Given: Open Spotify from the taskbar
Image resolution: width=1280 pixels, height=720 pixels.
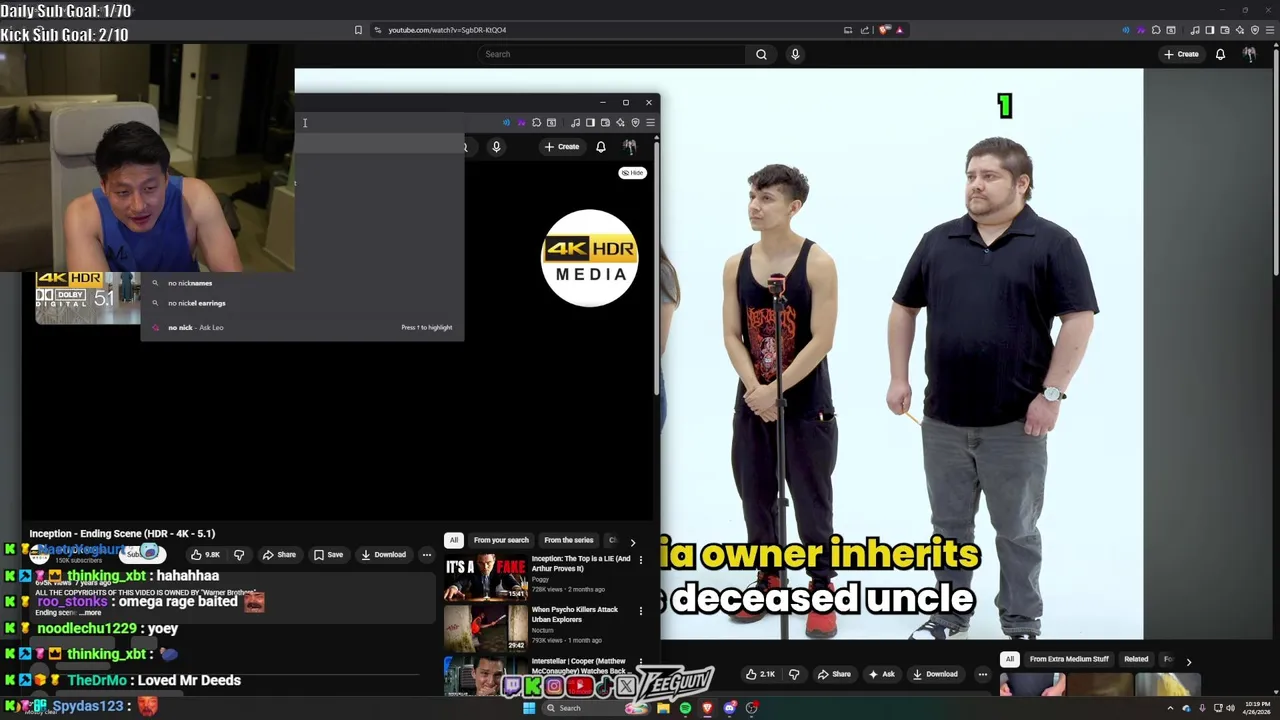Looking at the screenshot, I should point(685,708).
